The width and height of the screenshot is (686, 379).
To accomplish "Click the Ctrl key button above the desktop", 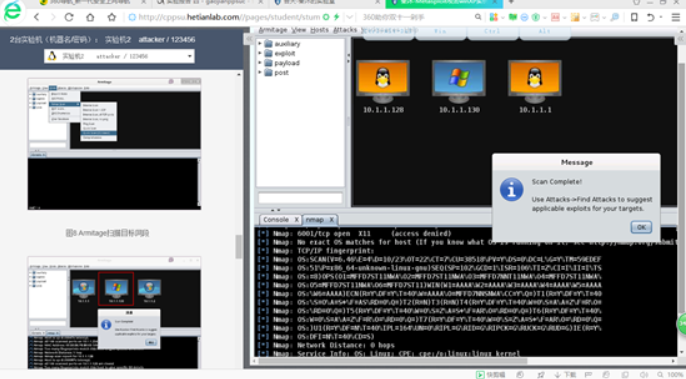I will coord(492,32).
